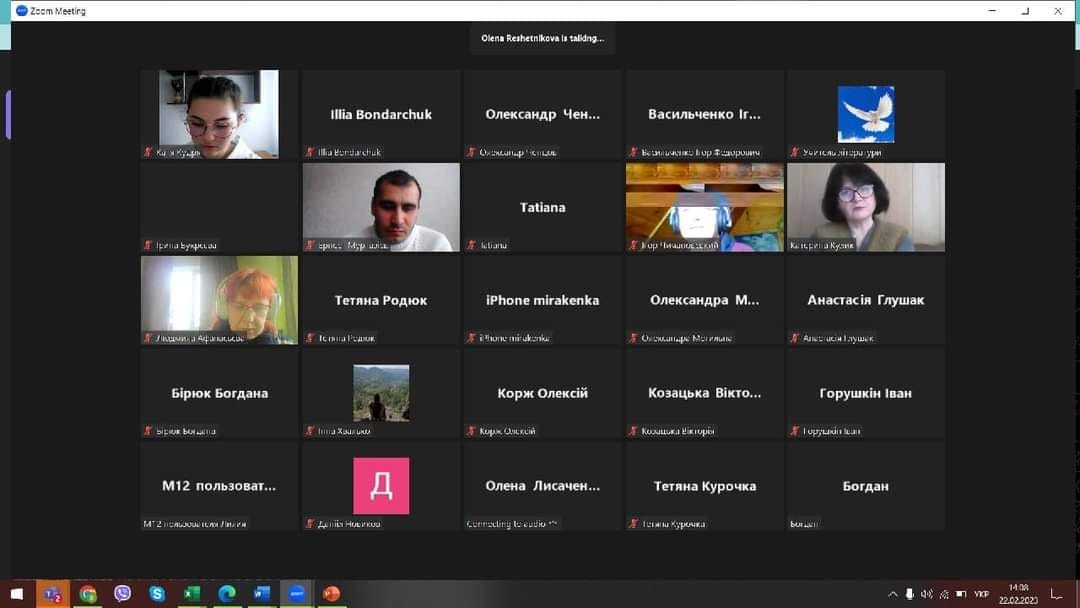The image size is (1080, 608).
Task: Select the Zoom app in the taskbar
Action: tap(296, 594)
